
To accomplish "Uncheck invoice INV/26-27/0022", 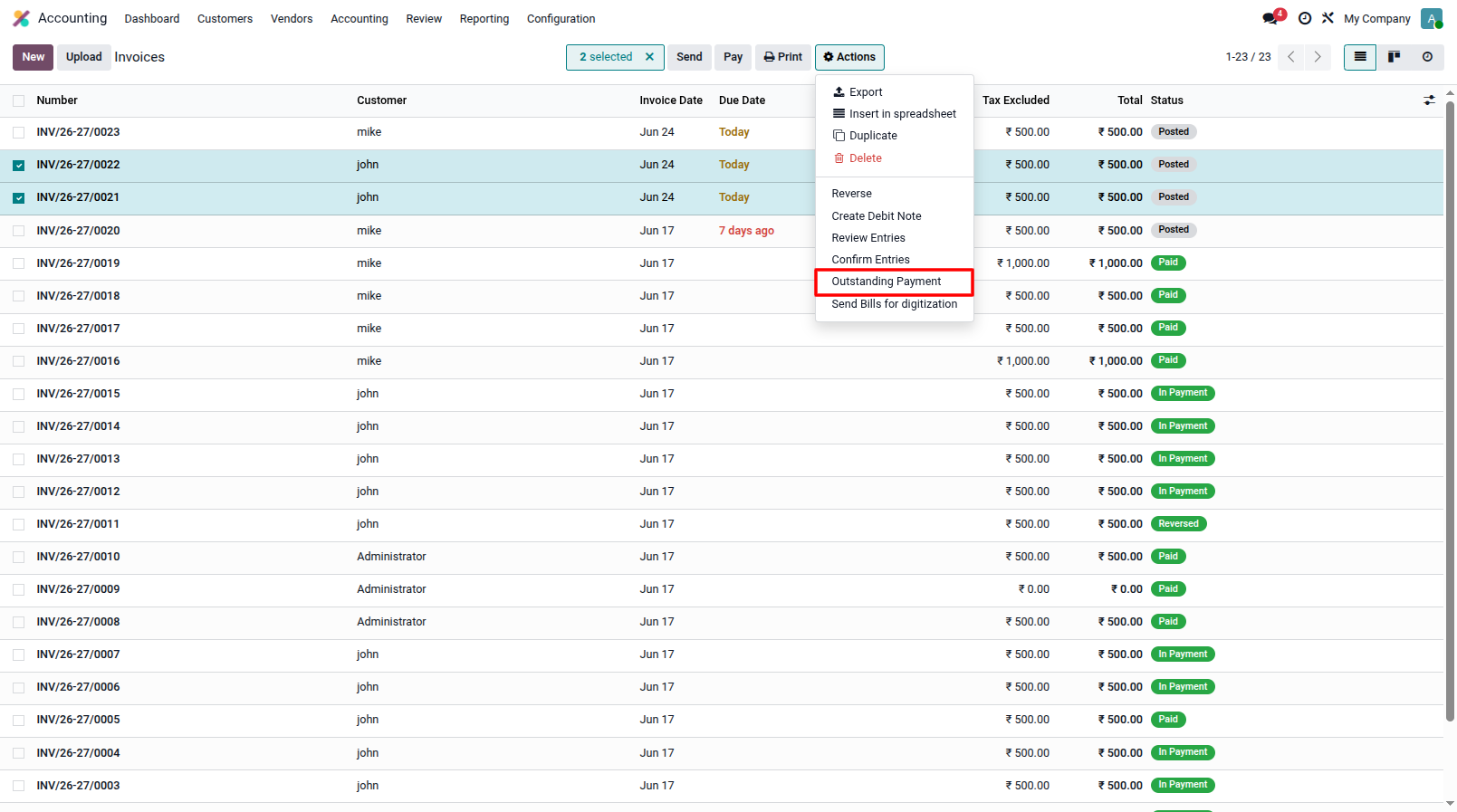I will point(19,165).
